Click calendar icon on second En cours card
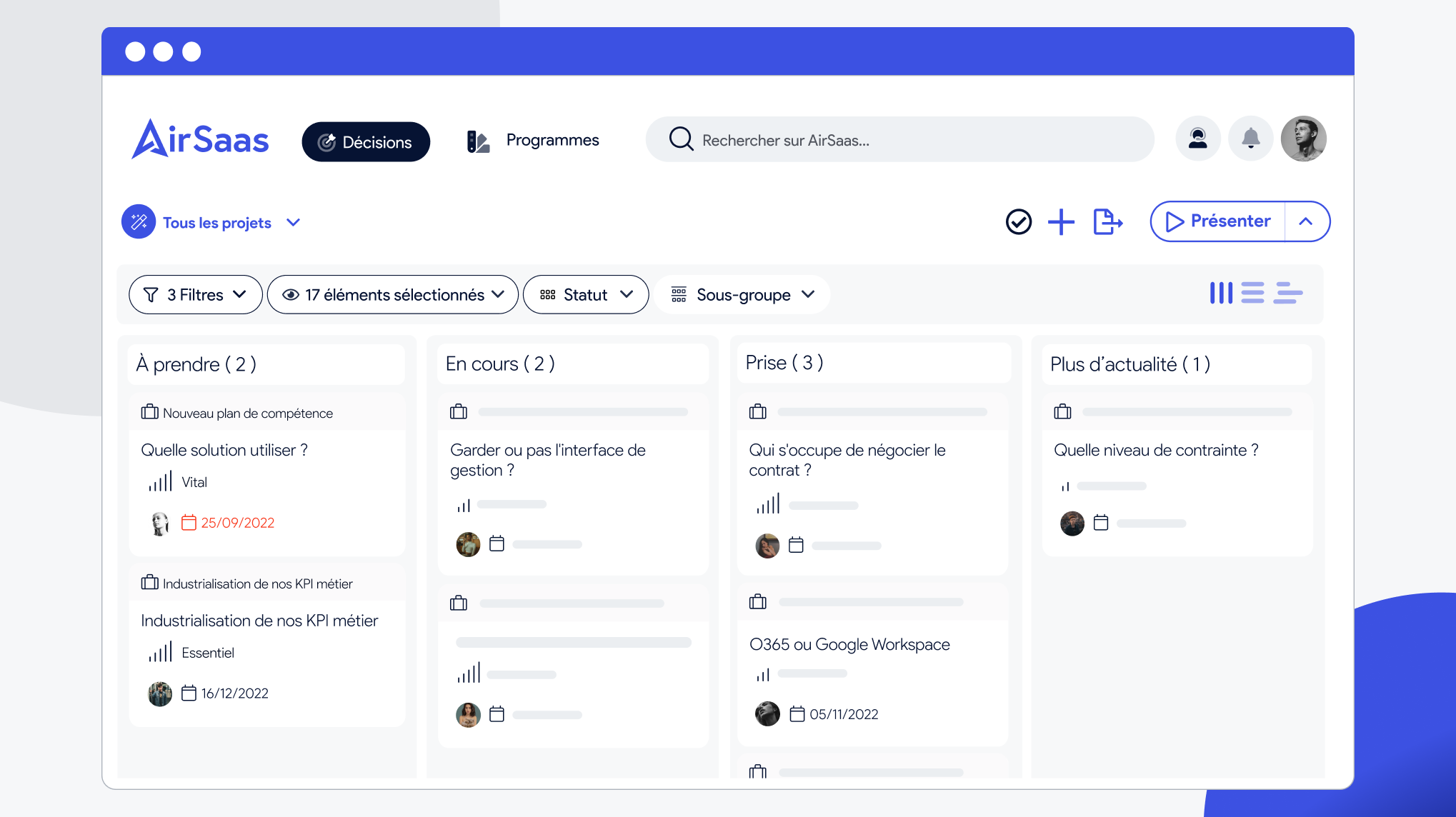Image resolution: width=1456 pixels, height=817 pixels. 497,714
